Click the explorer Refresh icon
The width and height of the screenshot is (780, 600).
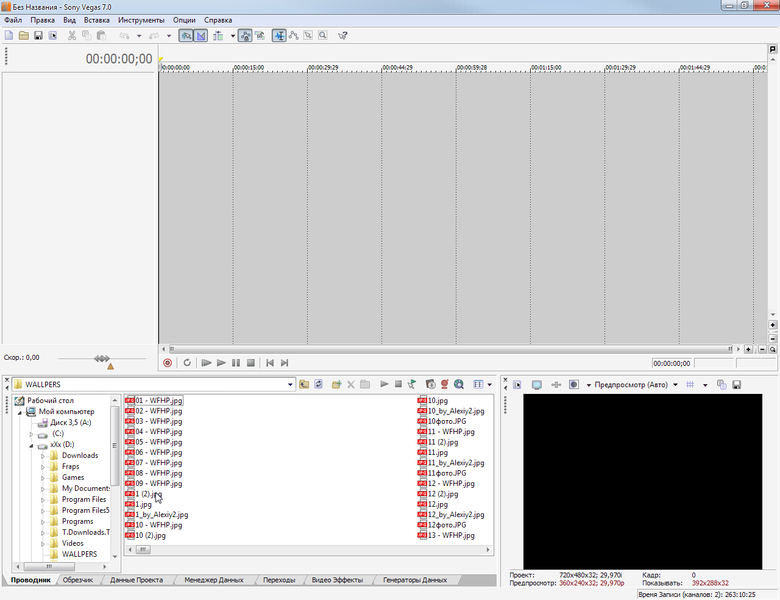point(318,385)
